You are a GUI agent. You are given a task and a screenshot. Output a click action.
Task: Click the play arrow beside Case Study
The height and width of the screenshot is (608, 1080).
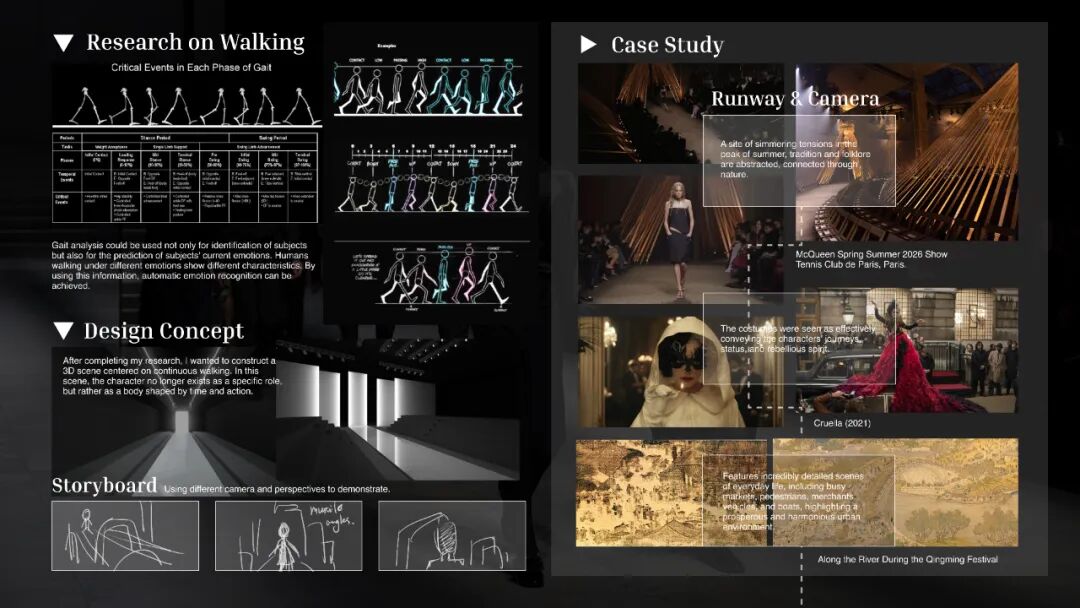pos(588,45)
